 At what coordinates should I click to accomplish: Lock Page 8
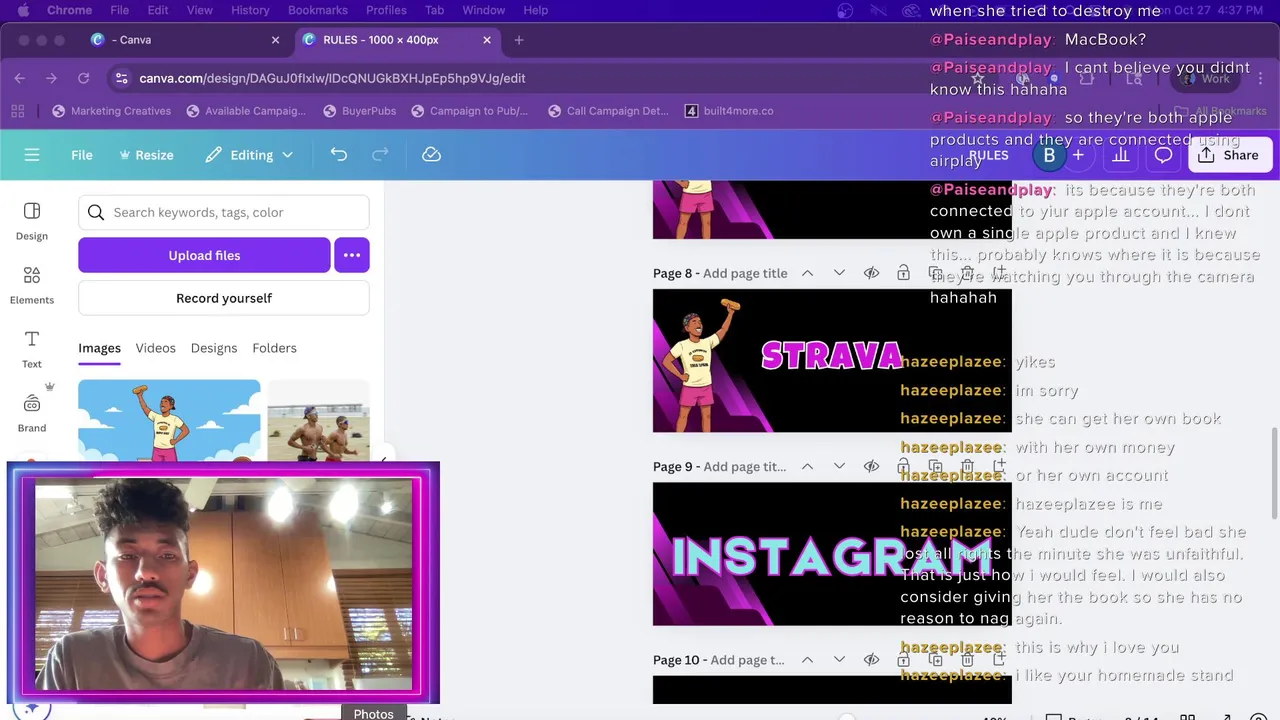click(x=903, y=273)
